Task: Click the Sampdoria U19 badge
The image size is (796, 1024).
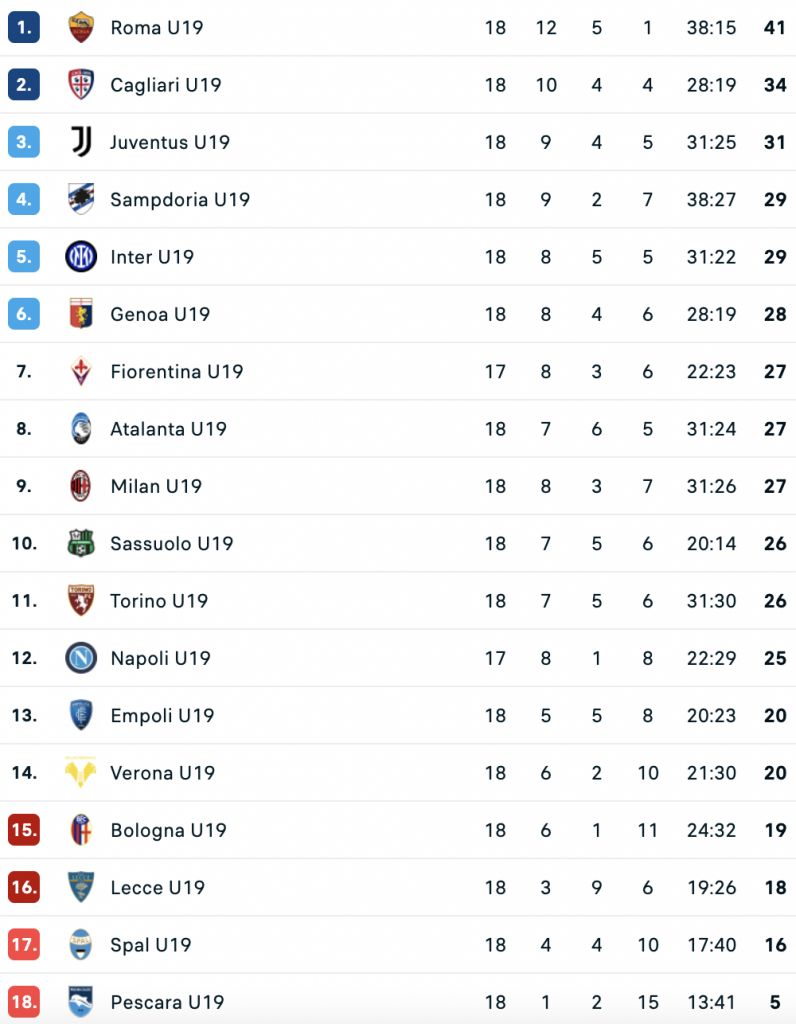Action: click(81, 199)
